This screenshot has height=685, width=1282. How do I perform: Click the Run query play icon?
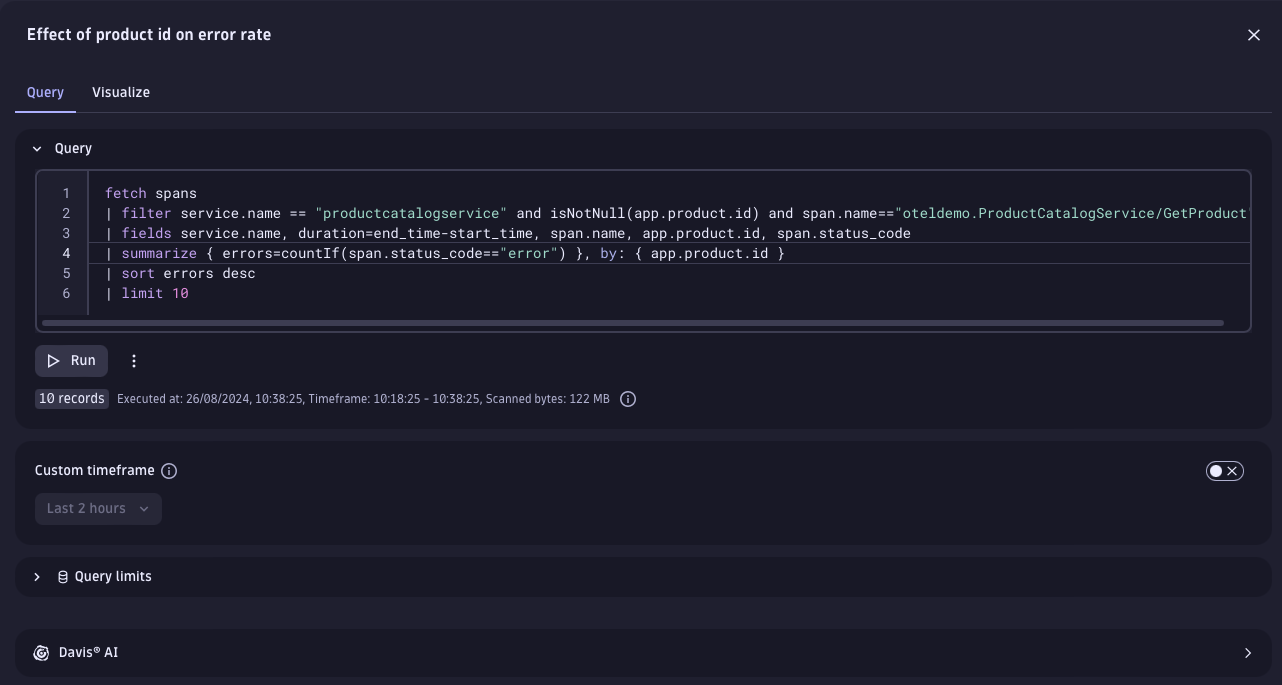pos(55,360)
